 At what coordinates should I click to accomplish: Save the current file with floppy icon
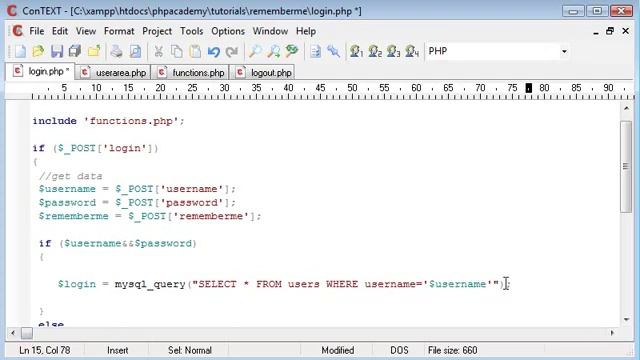[57, 51]
